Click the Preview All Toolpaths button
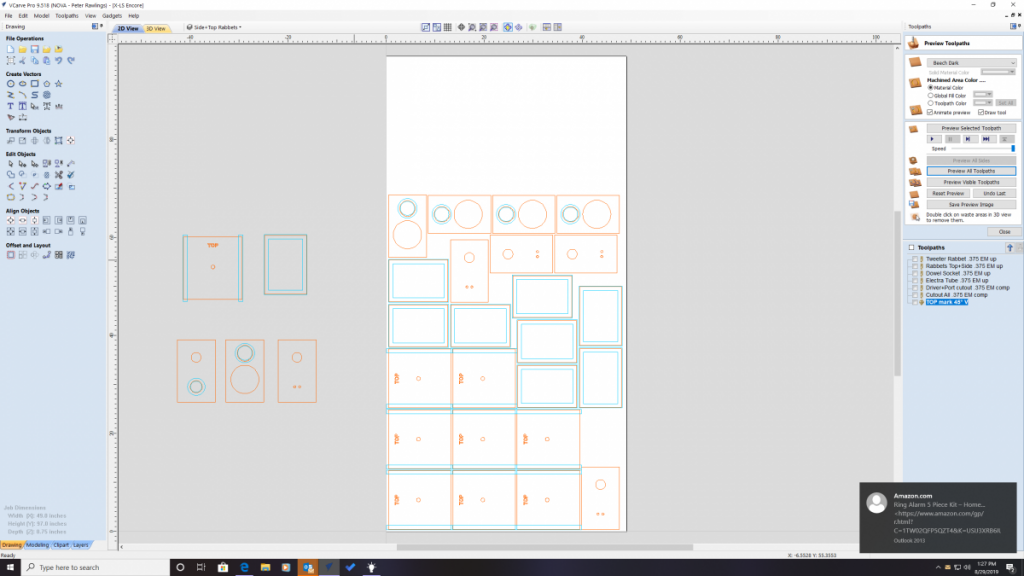1024x576 pixels. [971, 171]
